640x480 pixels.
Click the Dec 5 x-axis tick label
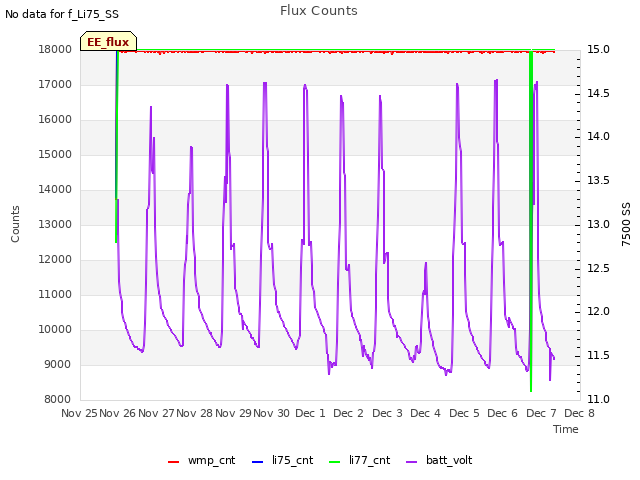464,413
